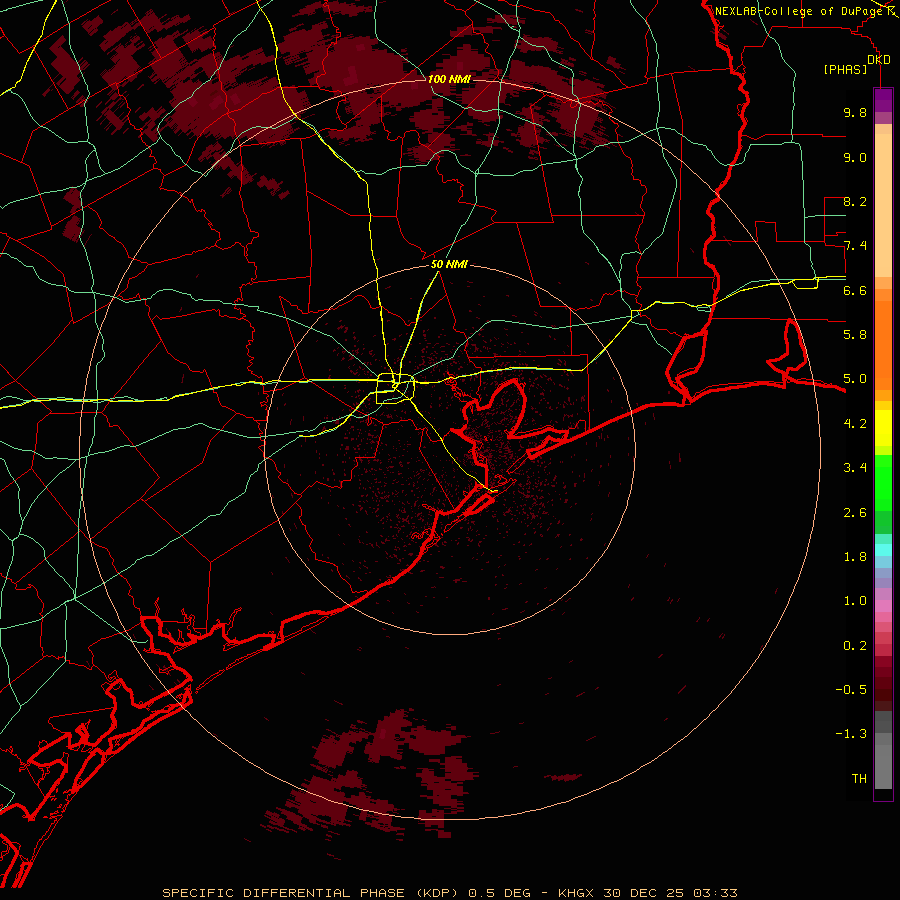Click the 7.4 value on the color scale
This screenshot has width=900, height=900.
coord(855,246)
